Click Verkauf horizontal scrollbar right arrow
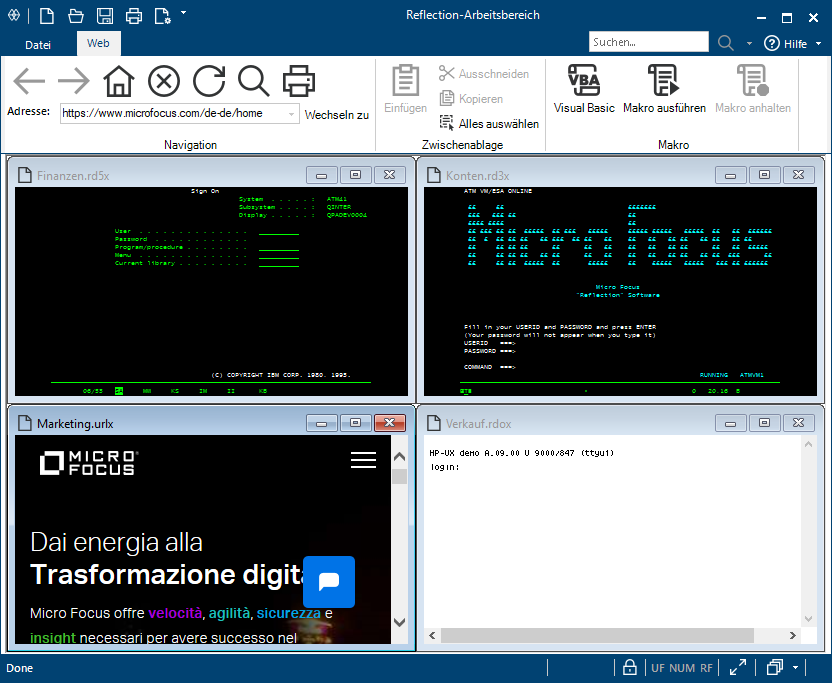This screenshot has height=683, width=832. tap(793, 635)
